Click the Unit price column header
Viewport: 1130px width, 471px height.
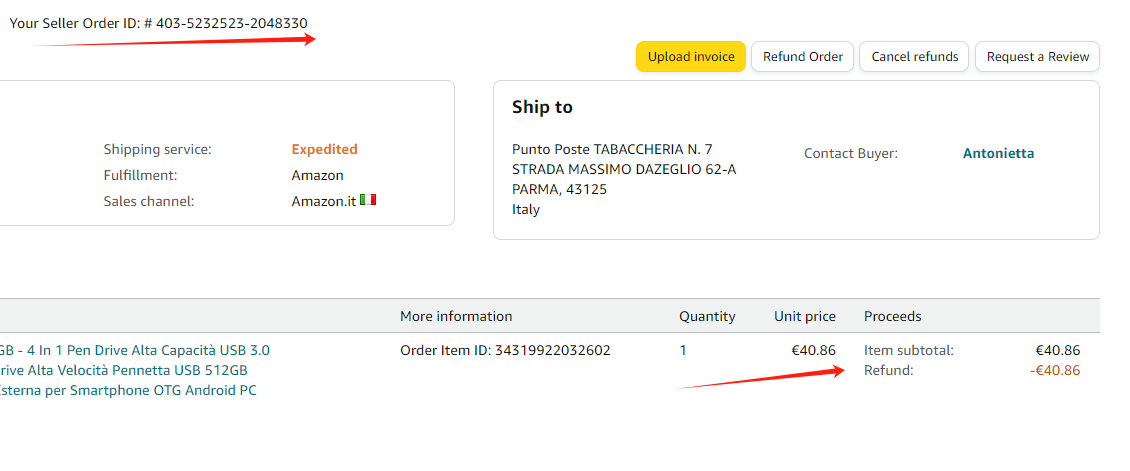coord(804,316)
